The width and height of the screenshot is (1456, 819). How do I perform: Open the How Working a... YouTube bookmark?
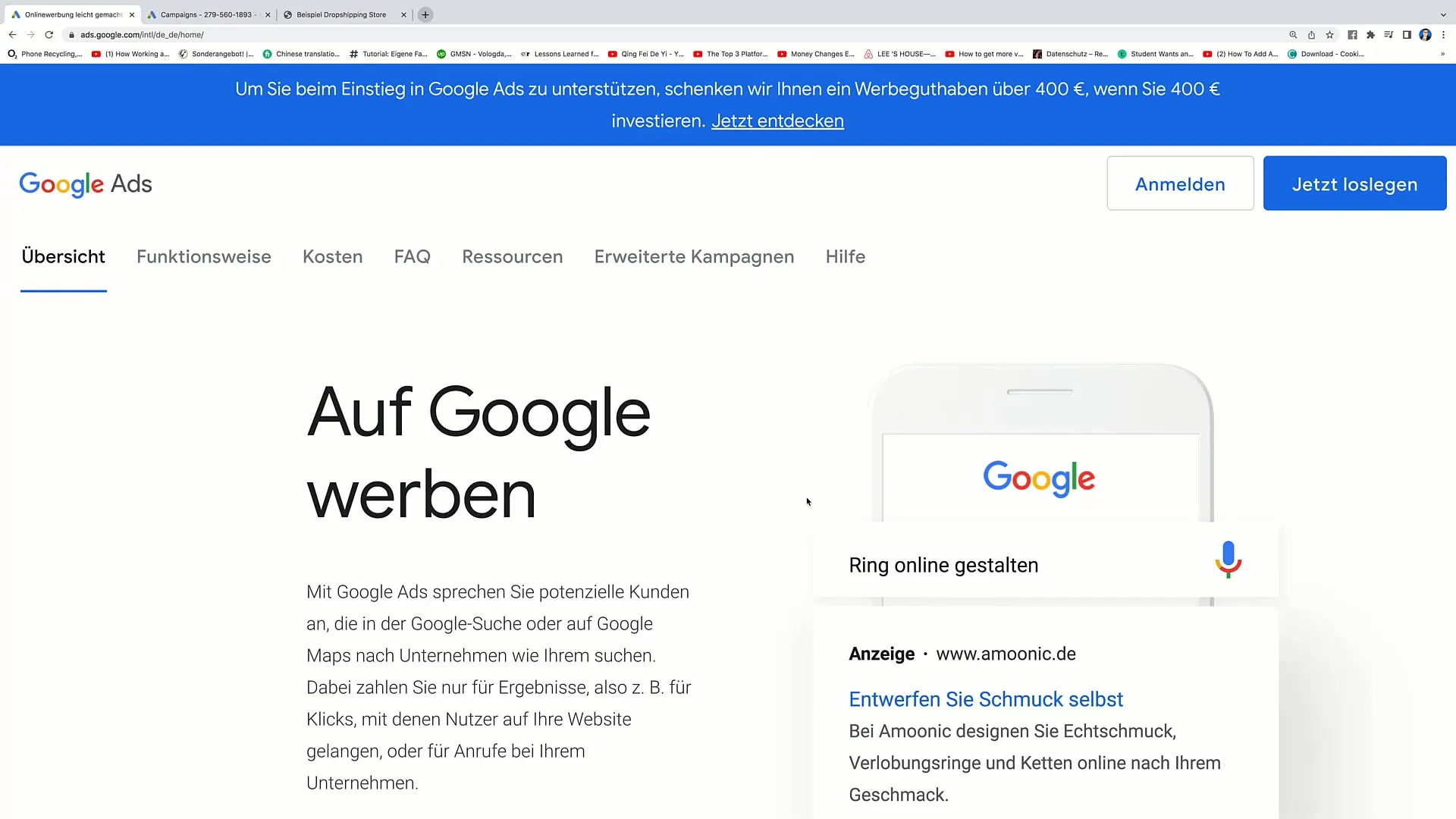pyautogui.click(x=130, y=54)
